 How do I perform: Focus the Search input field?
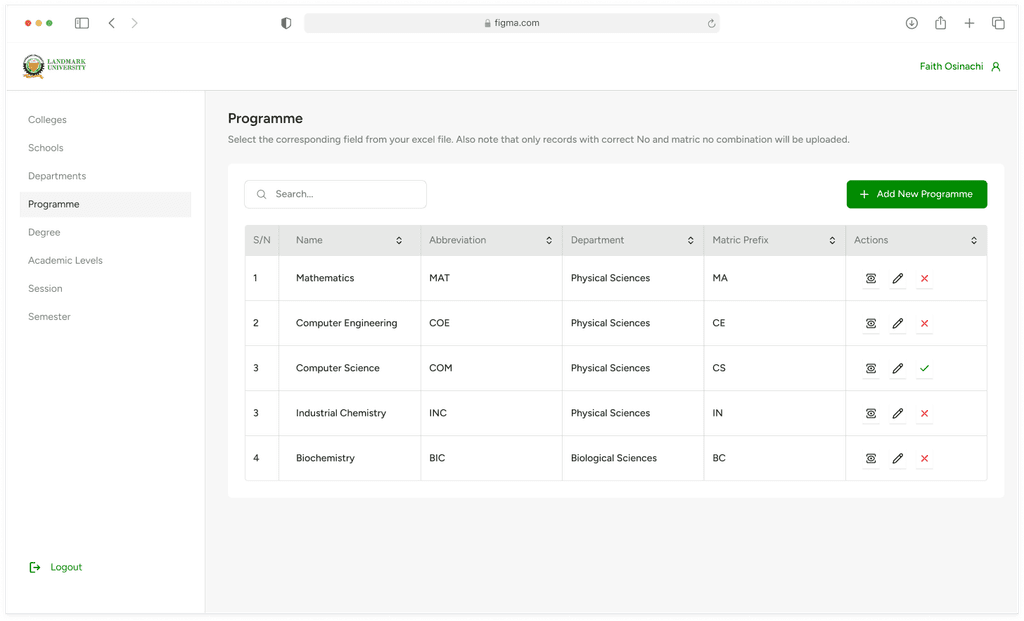(335, 194)
